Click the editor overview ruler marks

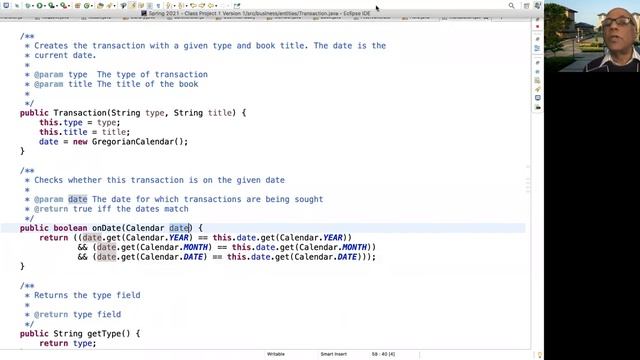point(528,180)
